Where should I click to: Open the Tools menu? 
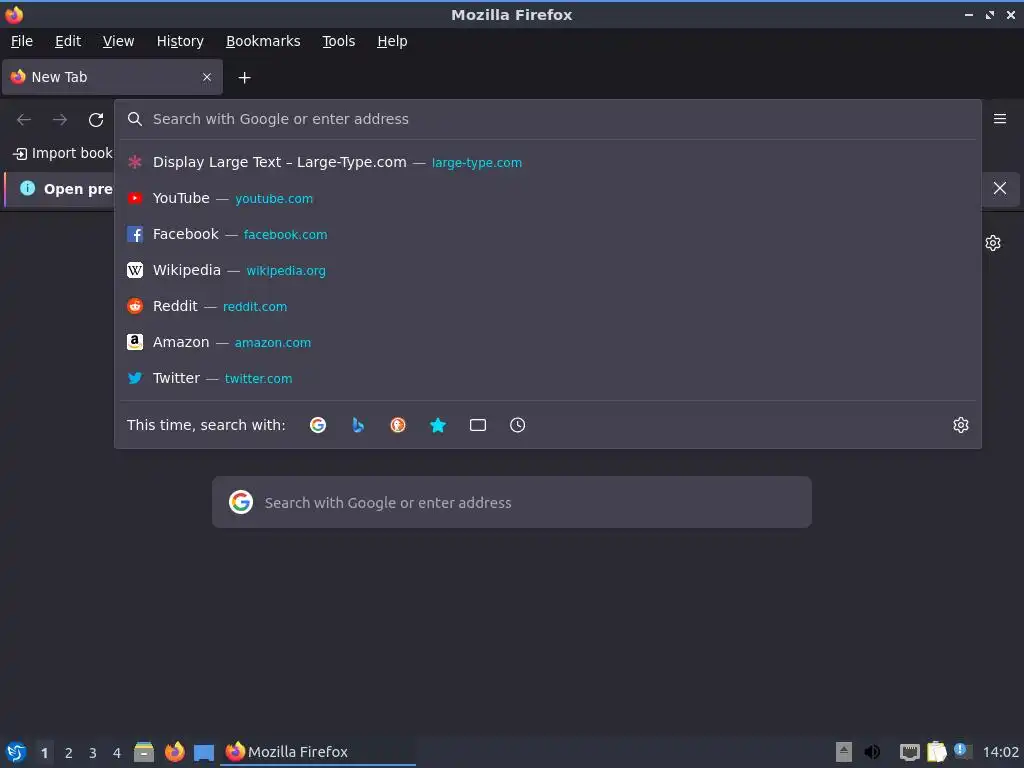[x=338, y=41]
